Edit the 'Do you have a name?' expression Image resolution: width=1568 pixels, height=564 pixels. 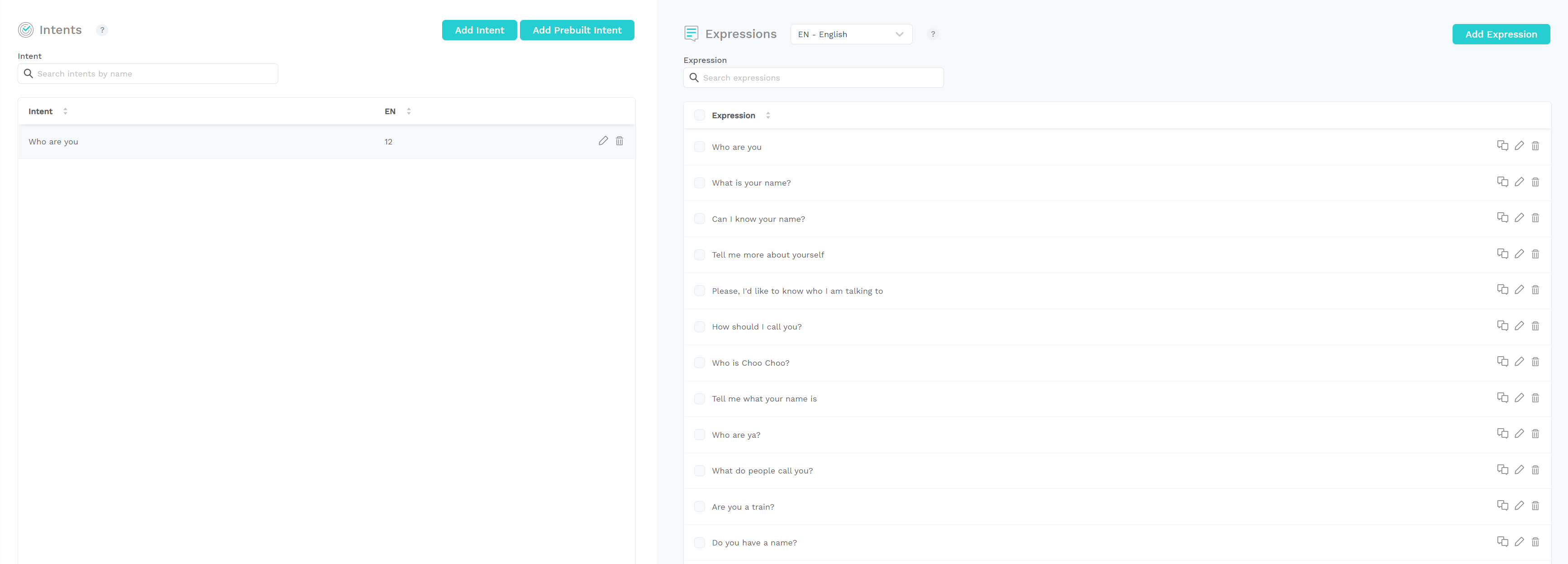click(x=1519, y=541)
